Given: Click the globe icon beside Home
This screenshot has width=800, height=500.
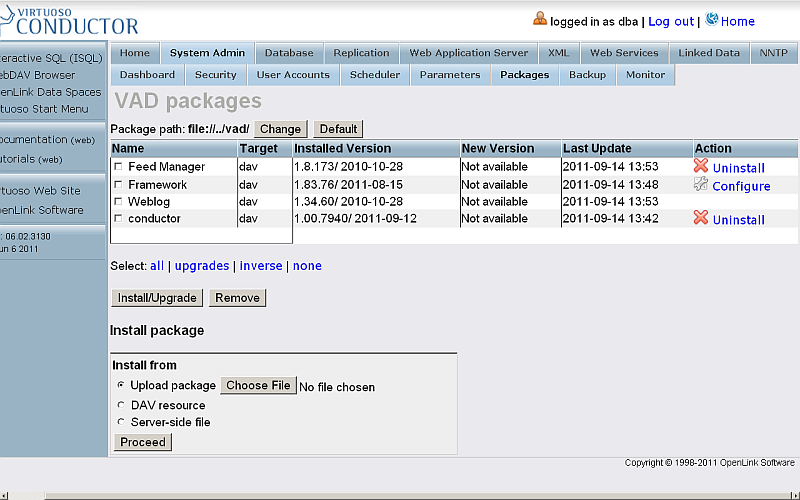Looking at the screenshot, I should (712, 19).
